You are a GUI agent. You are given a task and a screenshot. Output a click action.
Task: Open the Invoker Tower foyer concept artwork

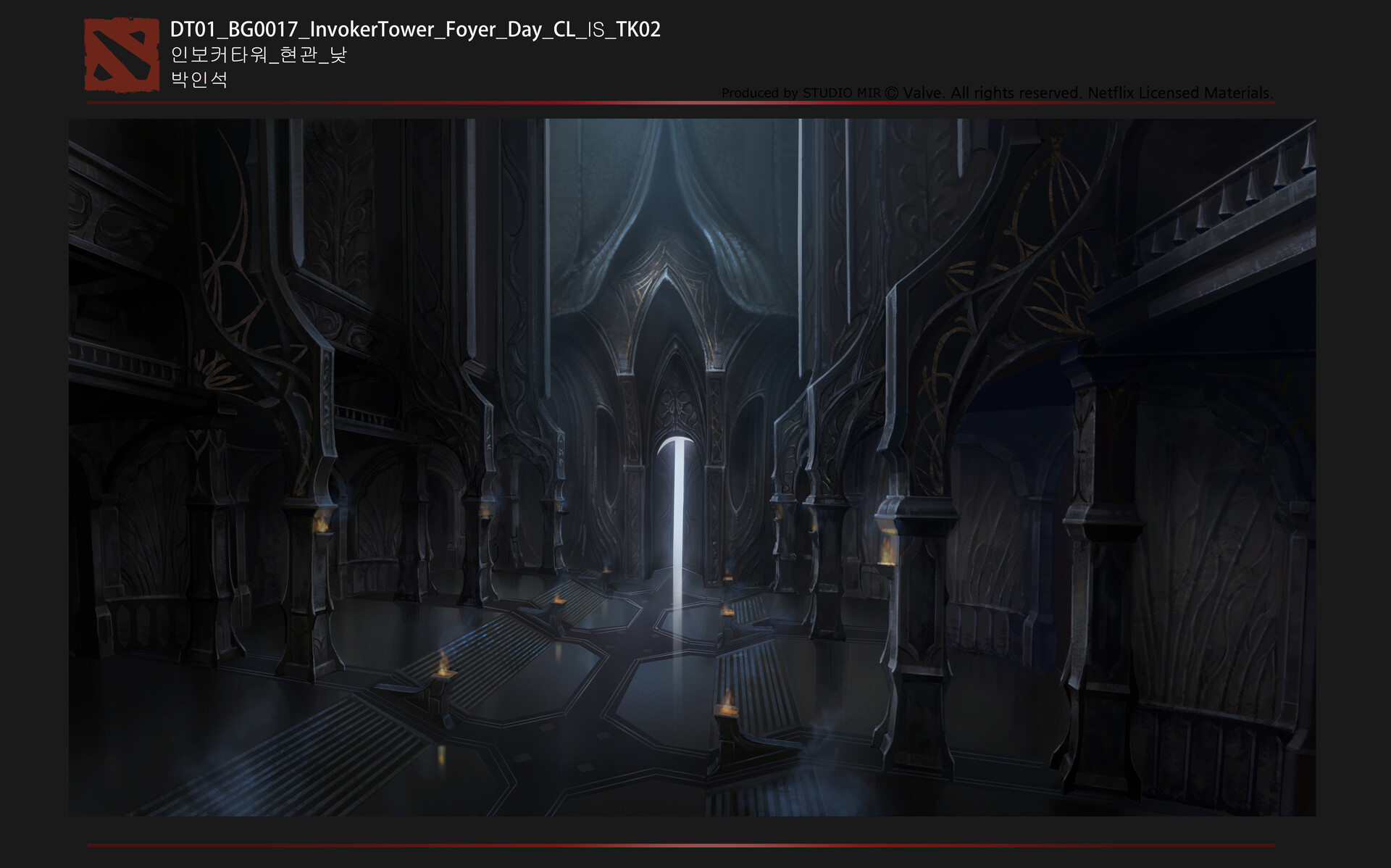click(x=692, y=467)
